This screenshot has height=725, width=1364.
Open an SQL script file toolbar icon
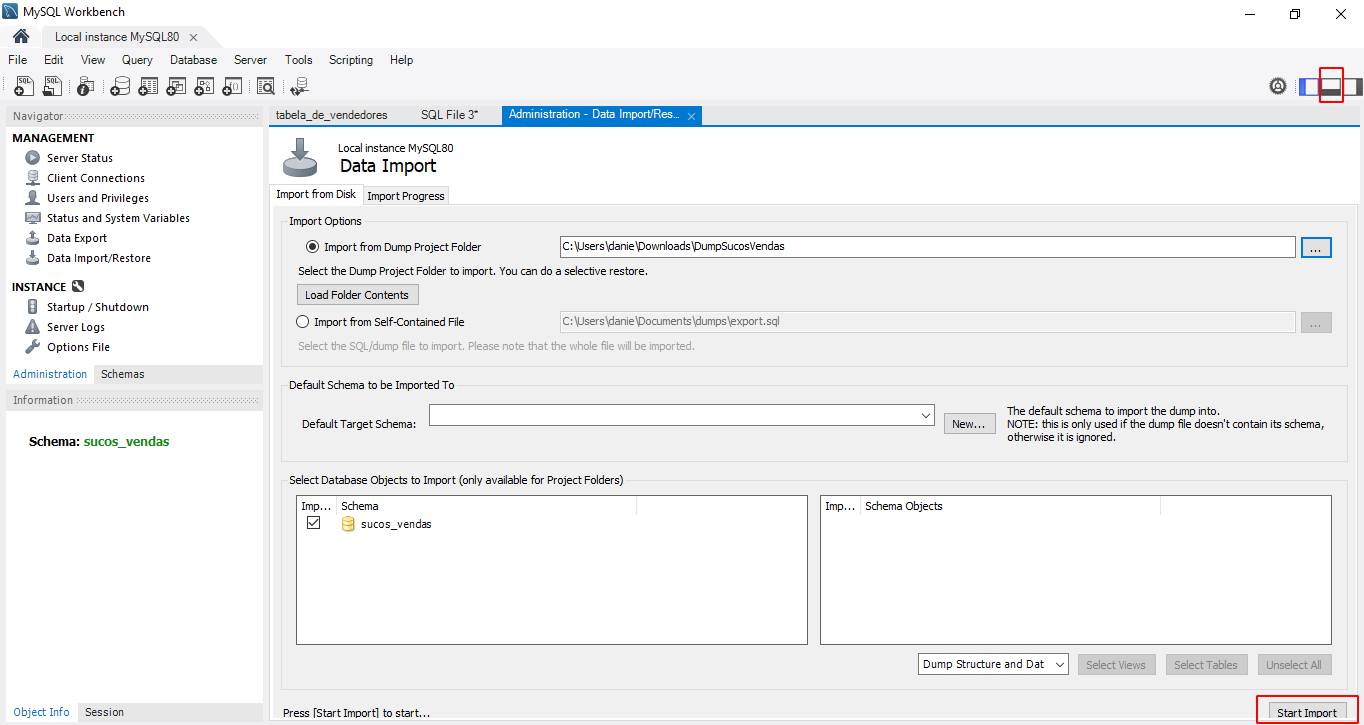(52, 87)
